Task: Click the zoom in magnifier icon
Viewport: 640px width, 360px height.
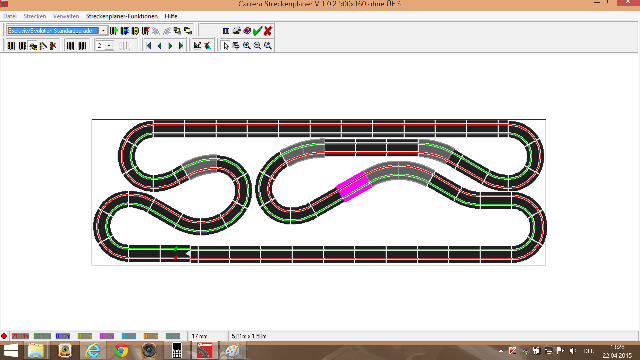Action: click(x=247, y=46)
